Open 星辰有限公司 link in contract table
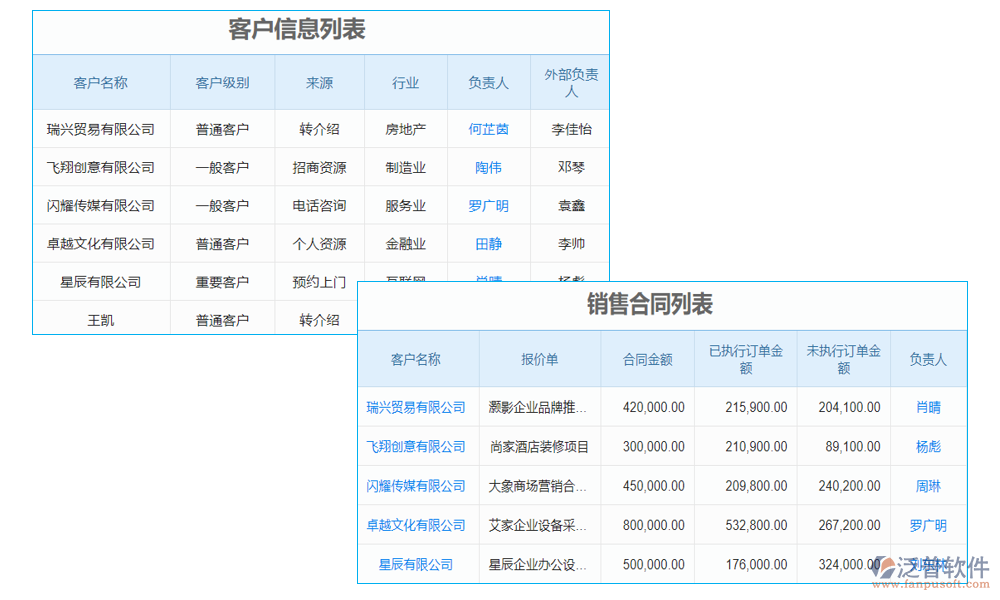The height and width of the screenshot is (600, 1000). [416, 564]
